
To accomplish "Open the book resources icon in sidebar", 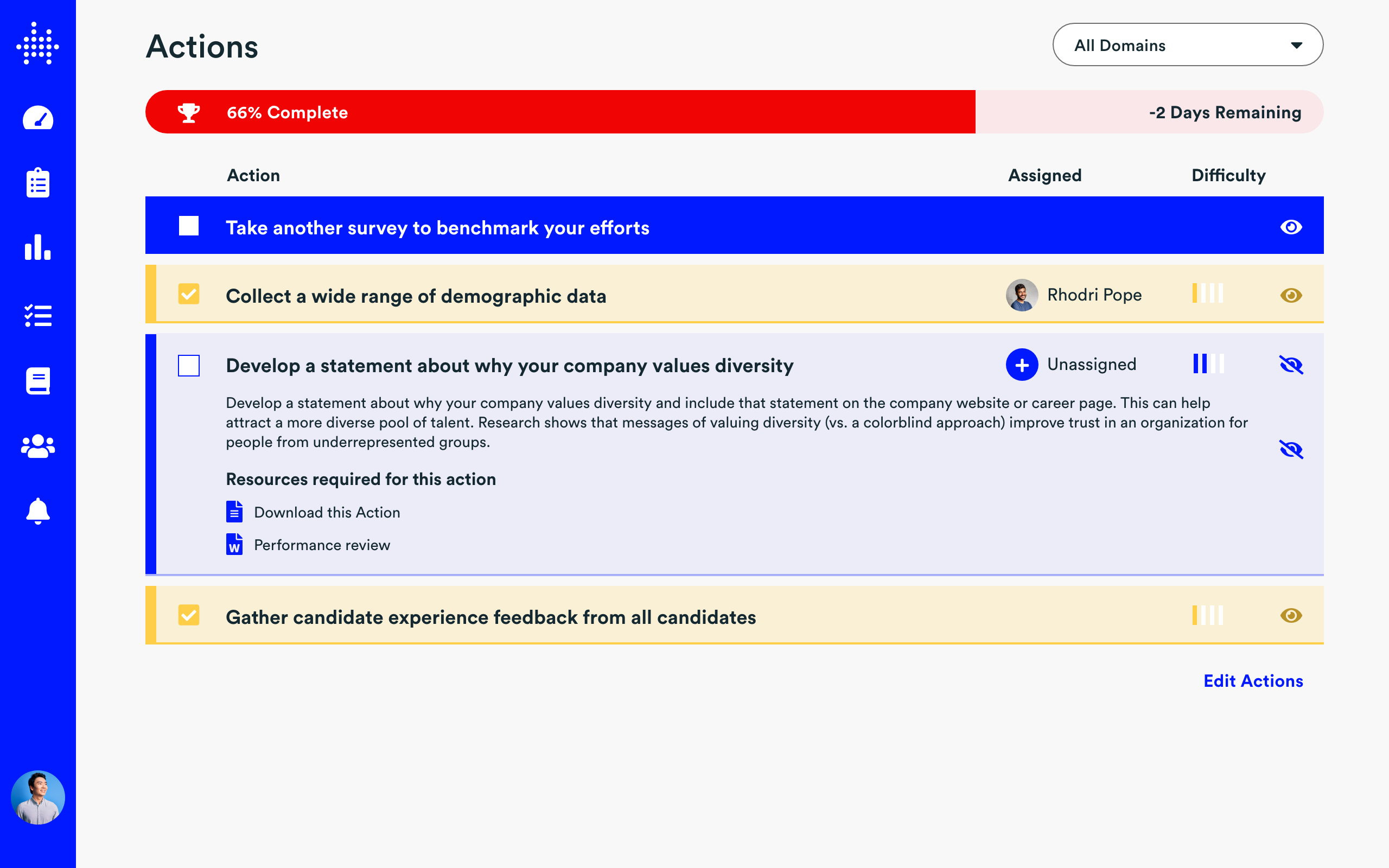I will tap(38, 381).
